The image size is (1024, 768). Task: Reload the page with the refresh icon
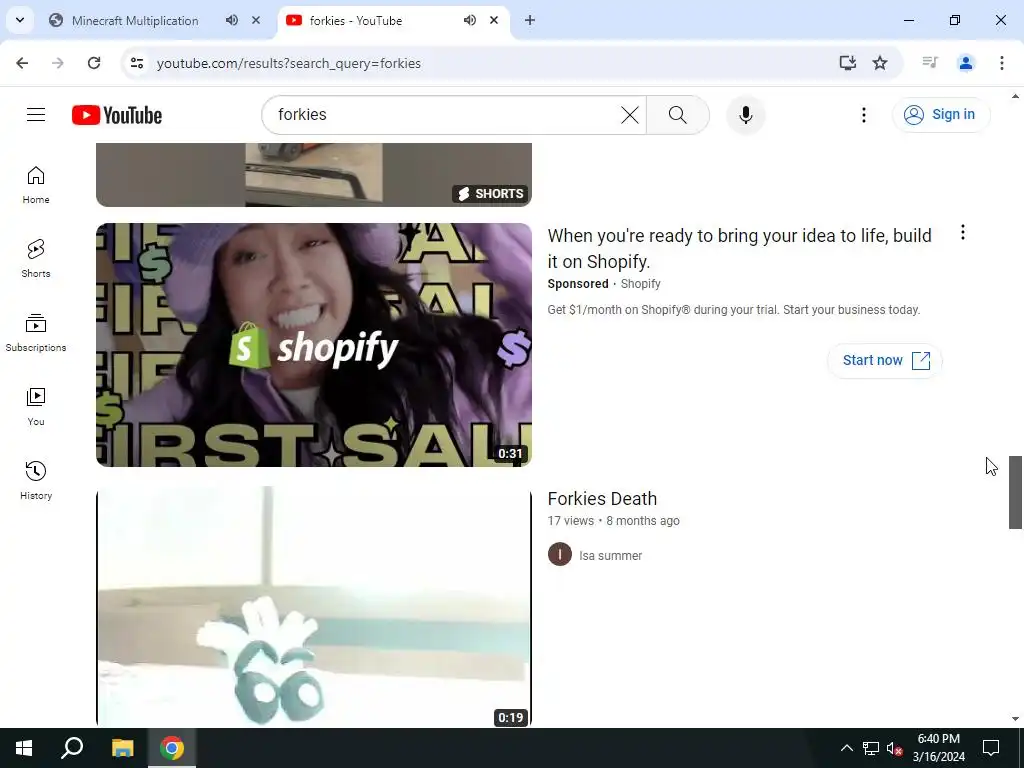click(94, 63)
